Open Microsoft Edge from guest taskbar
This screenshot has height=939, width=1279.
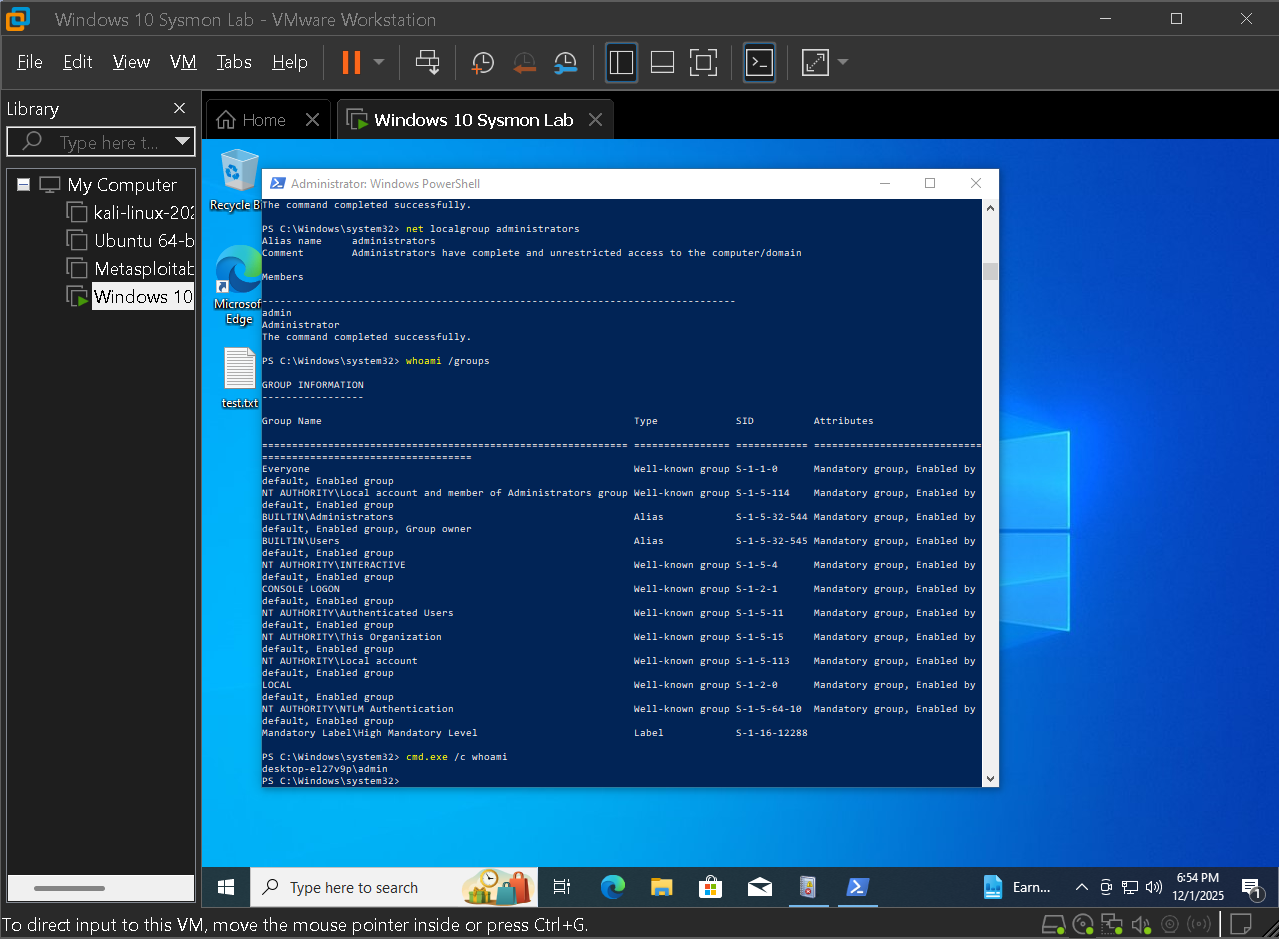point(613,887)
